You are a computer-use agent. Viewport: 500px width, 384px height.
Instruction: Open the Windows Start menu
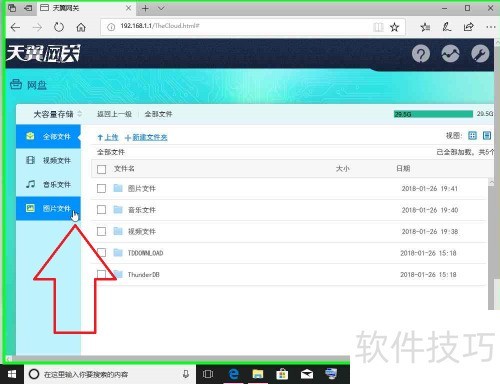(x=12, y=374)
